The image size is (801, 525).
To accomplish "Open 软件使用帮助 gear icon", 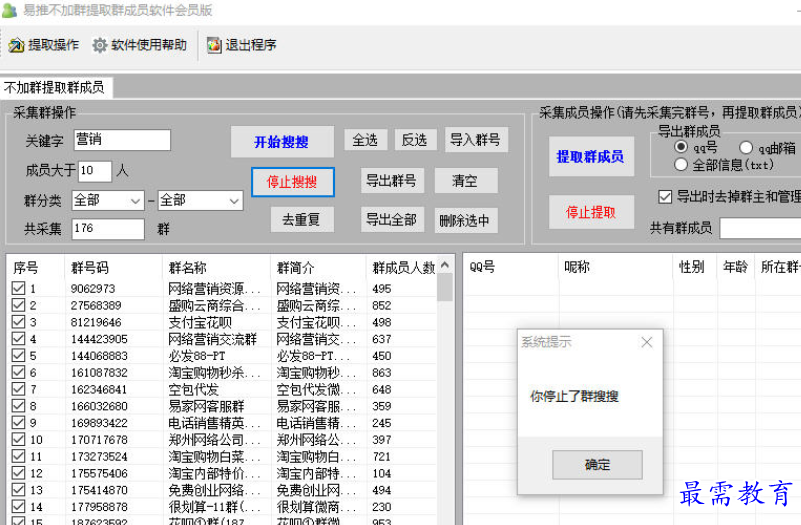I will pos(100,45).
